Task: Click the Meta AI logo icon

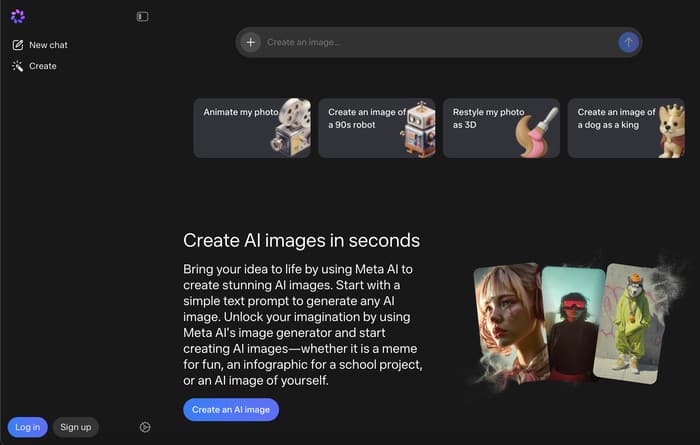Action: point(17,17)
